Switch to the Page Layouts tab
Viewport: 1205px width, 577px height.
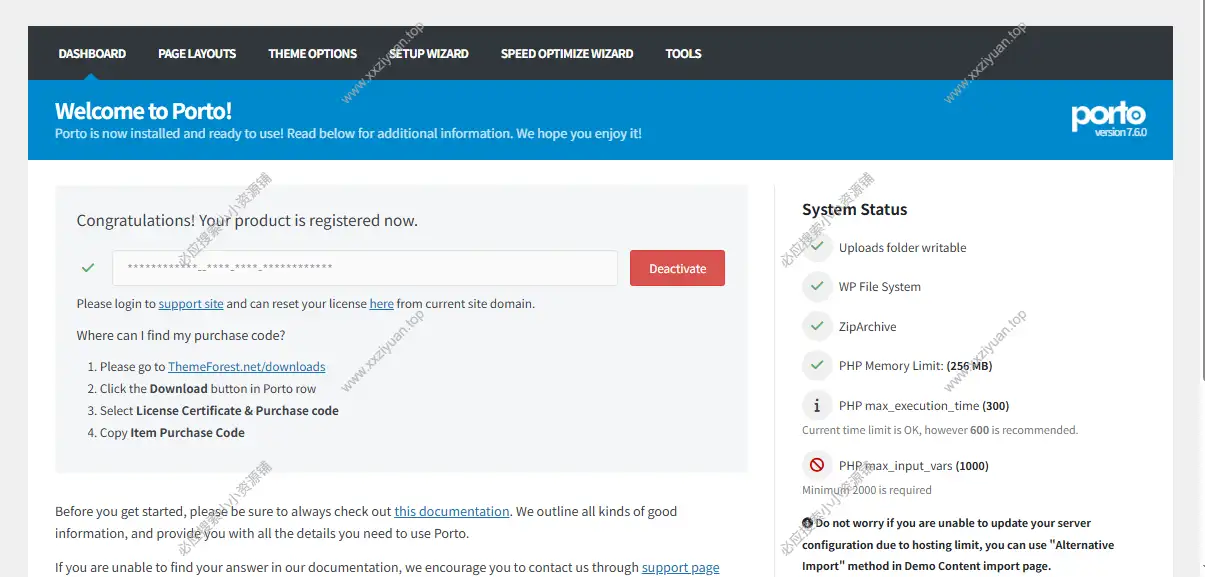197,54
